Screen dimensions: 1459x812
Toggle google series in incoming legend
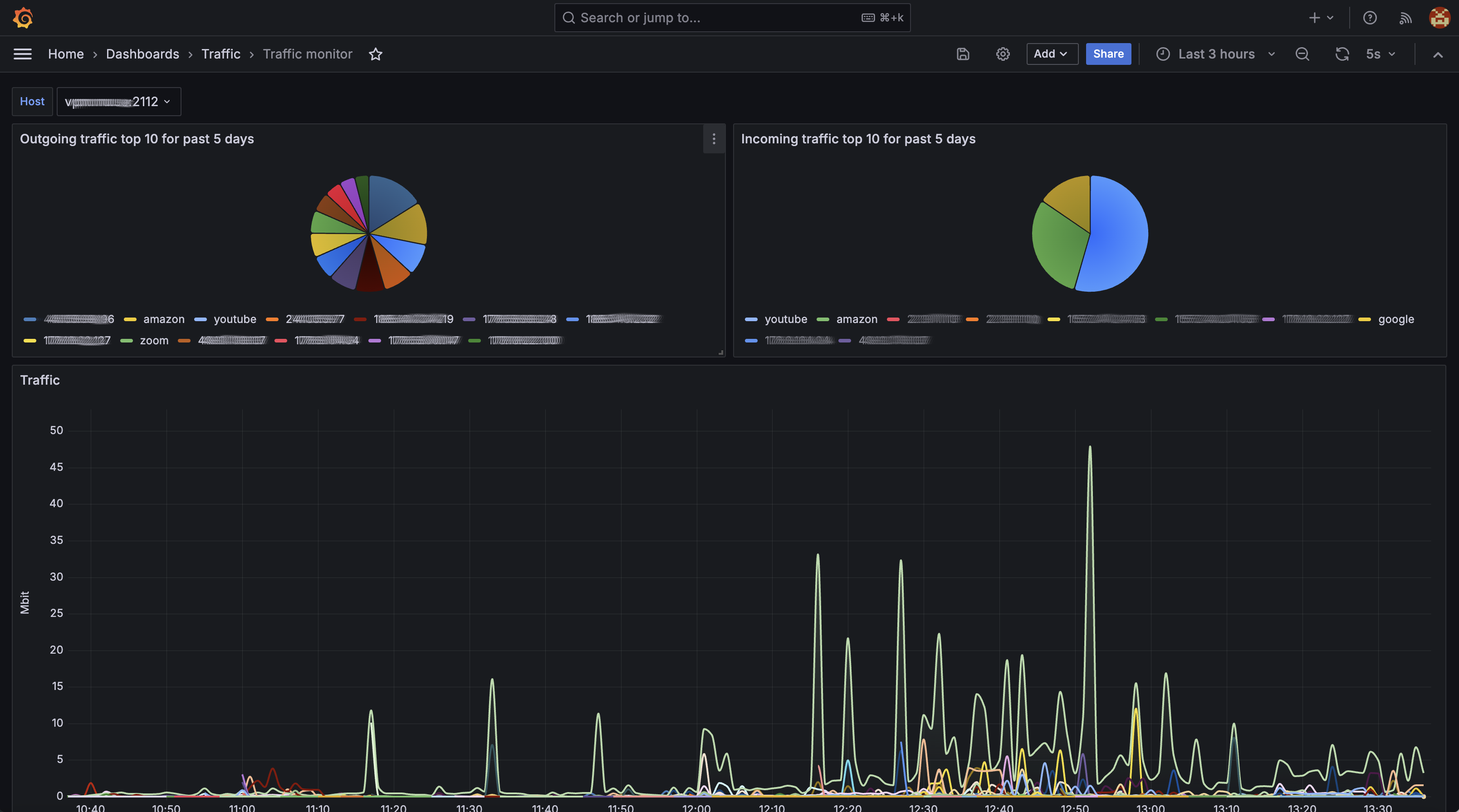1395,319
